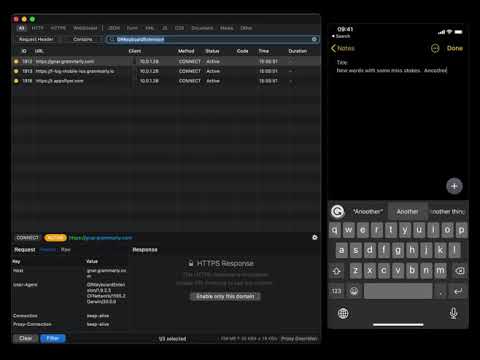Tap the m key on the keyboard
The height and width of the screenshot is (360, 480).
440,271
